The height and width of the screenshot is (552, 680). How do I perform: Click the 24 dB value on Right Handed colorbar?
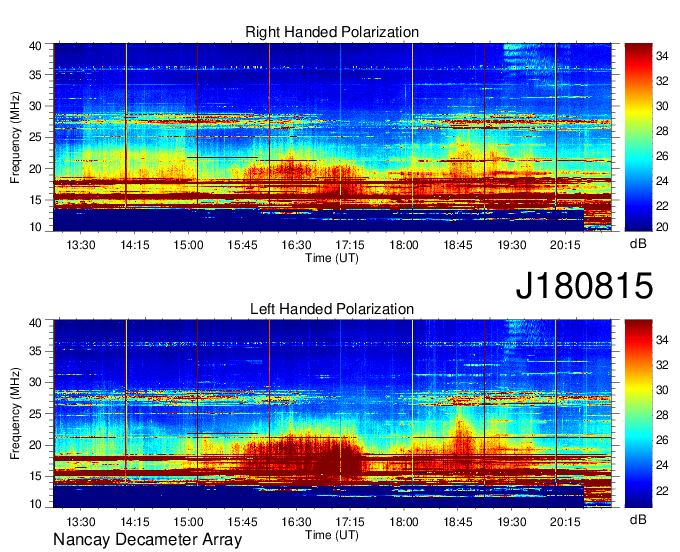(662, 181)
